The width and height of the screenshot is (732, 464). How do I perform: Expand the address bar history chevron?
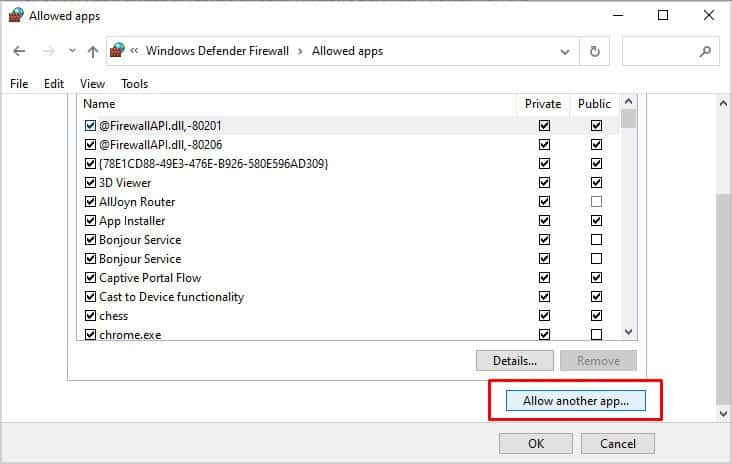565,51
